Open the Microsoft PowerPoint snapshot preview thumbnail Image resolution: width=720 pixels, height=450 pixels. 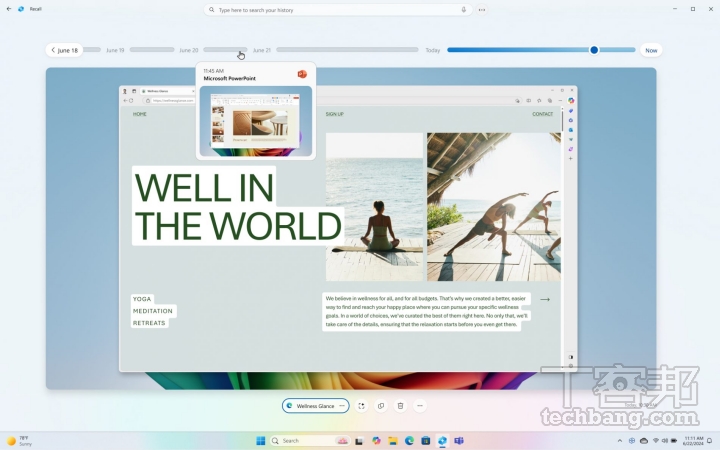pyautogui.click(x=256, y=121)
